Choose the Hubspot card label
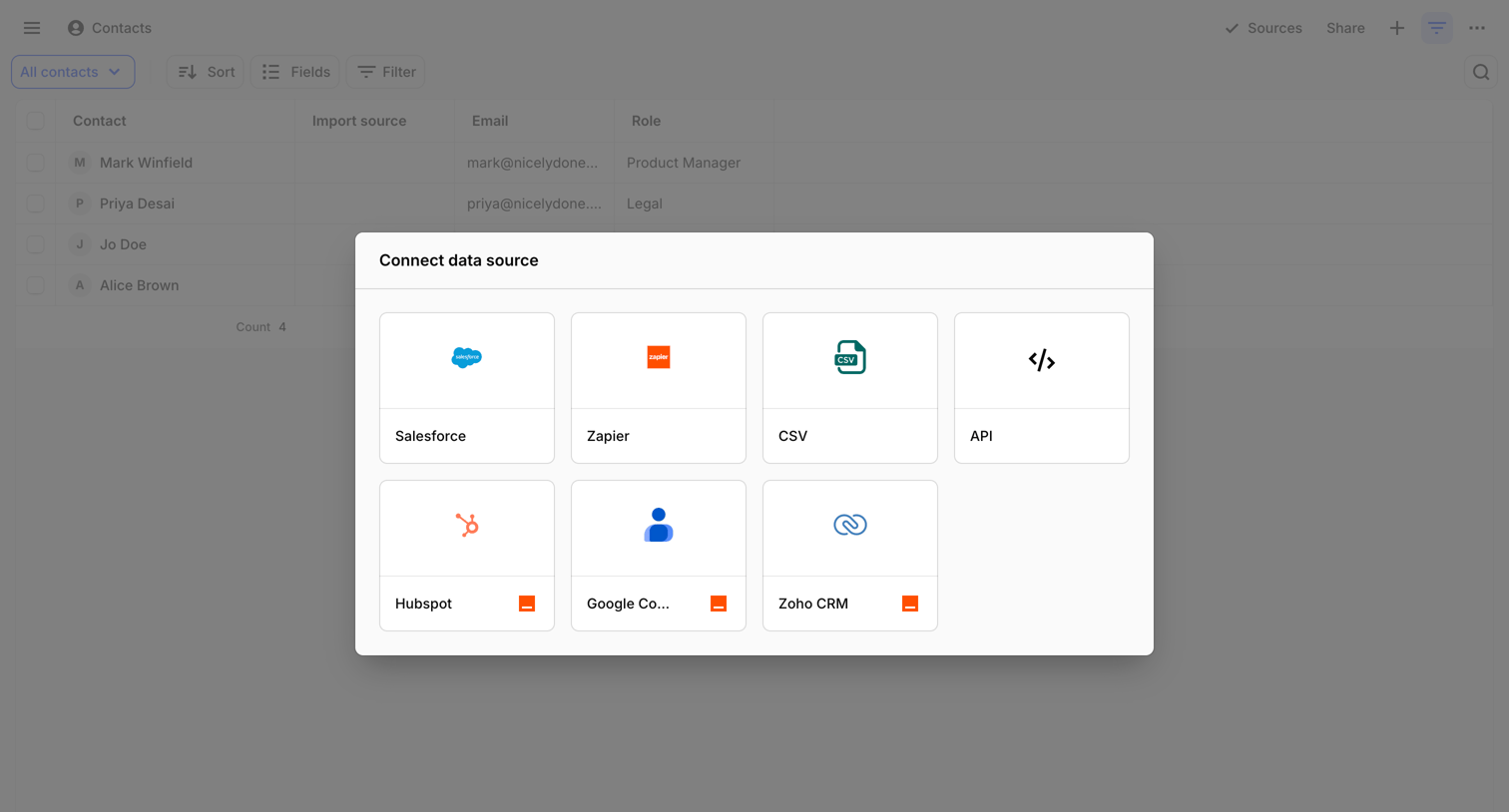Viewport: 1509px width, 812px height. (x=423, y=604)
